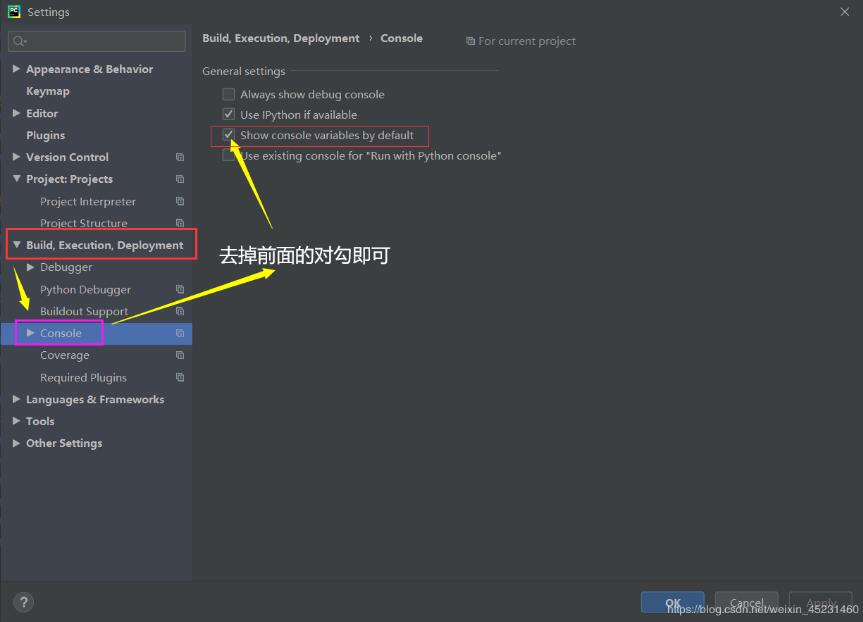Click Cancel to discard changes
The height and width of the screenshot is (622, 863).
(x=746, y=602)
